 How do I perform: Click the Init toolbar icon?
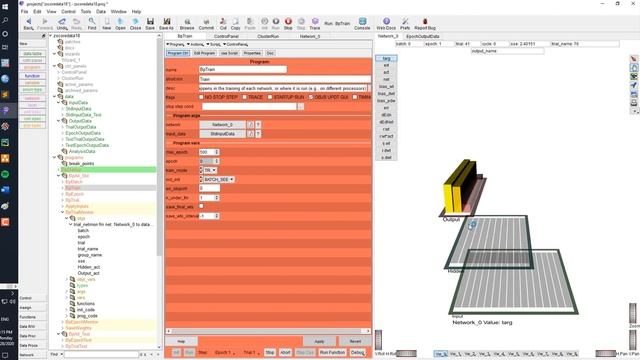pyautogui.click(x=264, y=23)
